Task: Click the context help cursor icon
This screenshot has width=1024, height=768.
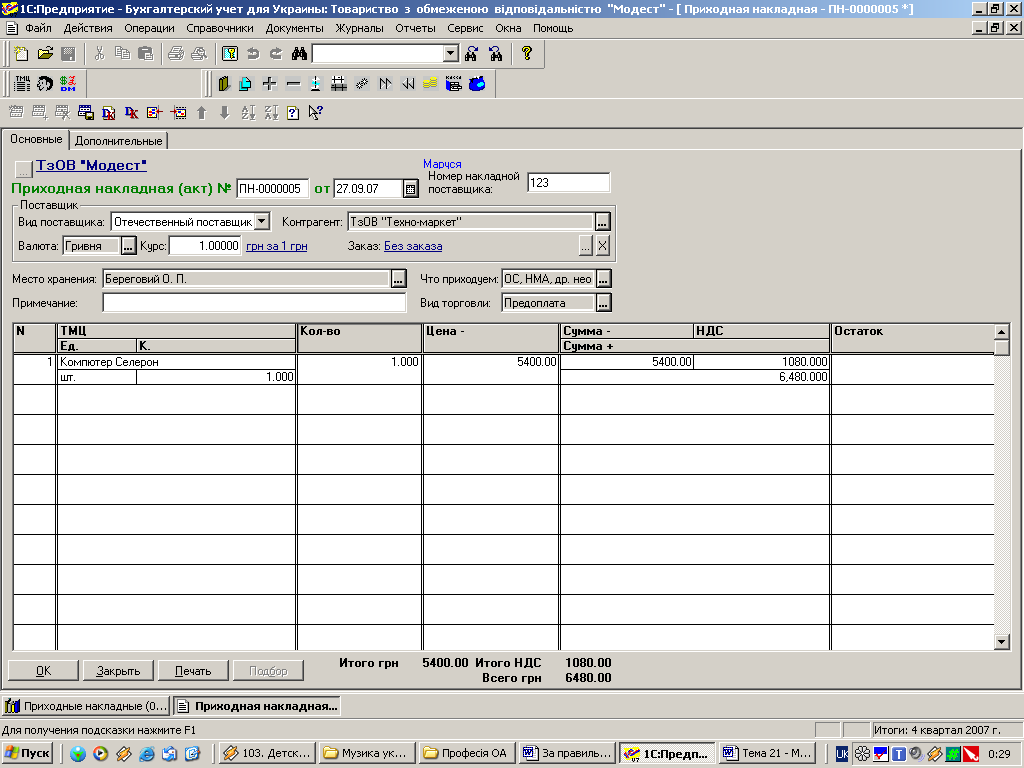Action: [316, 113]
